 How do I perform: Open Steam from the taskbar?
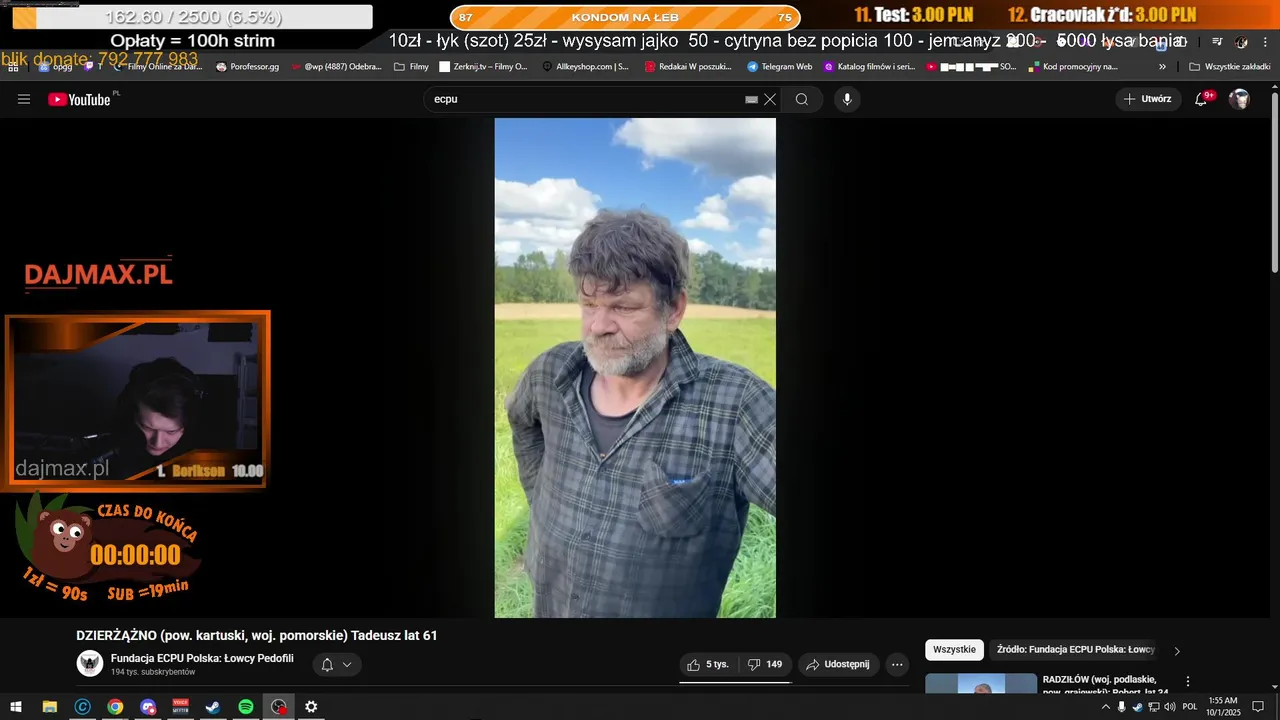[213, 707]
